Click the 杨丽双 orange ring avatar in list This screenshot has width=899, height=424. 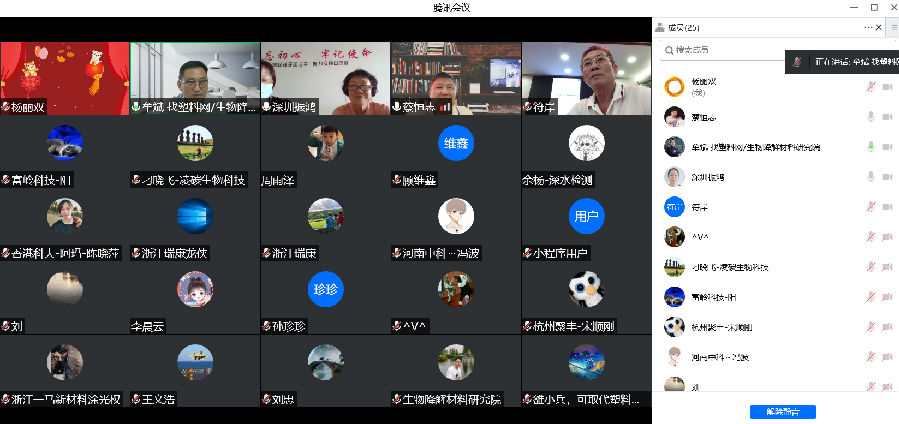tap(674, 87)
